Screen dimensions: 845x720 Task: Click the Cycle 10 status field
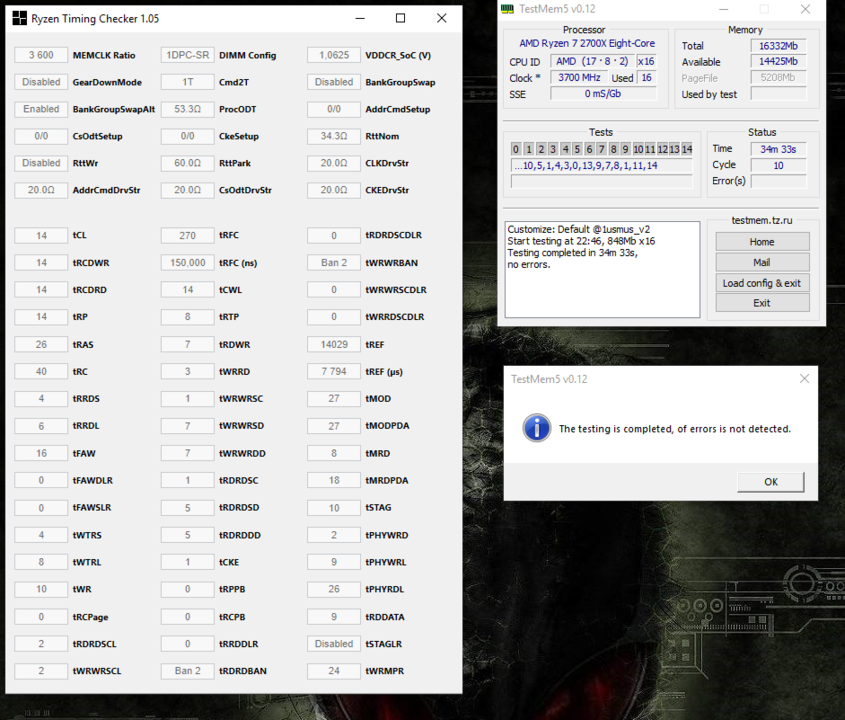pyautogui.click(x=778, y=165)
